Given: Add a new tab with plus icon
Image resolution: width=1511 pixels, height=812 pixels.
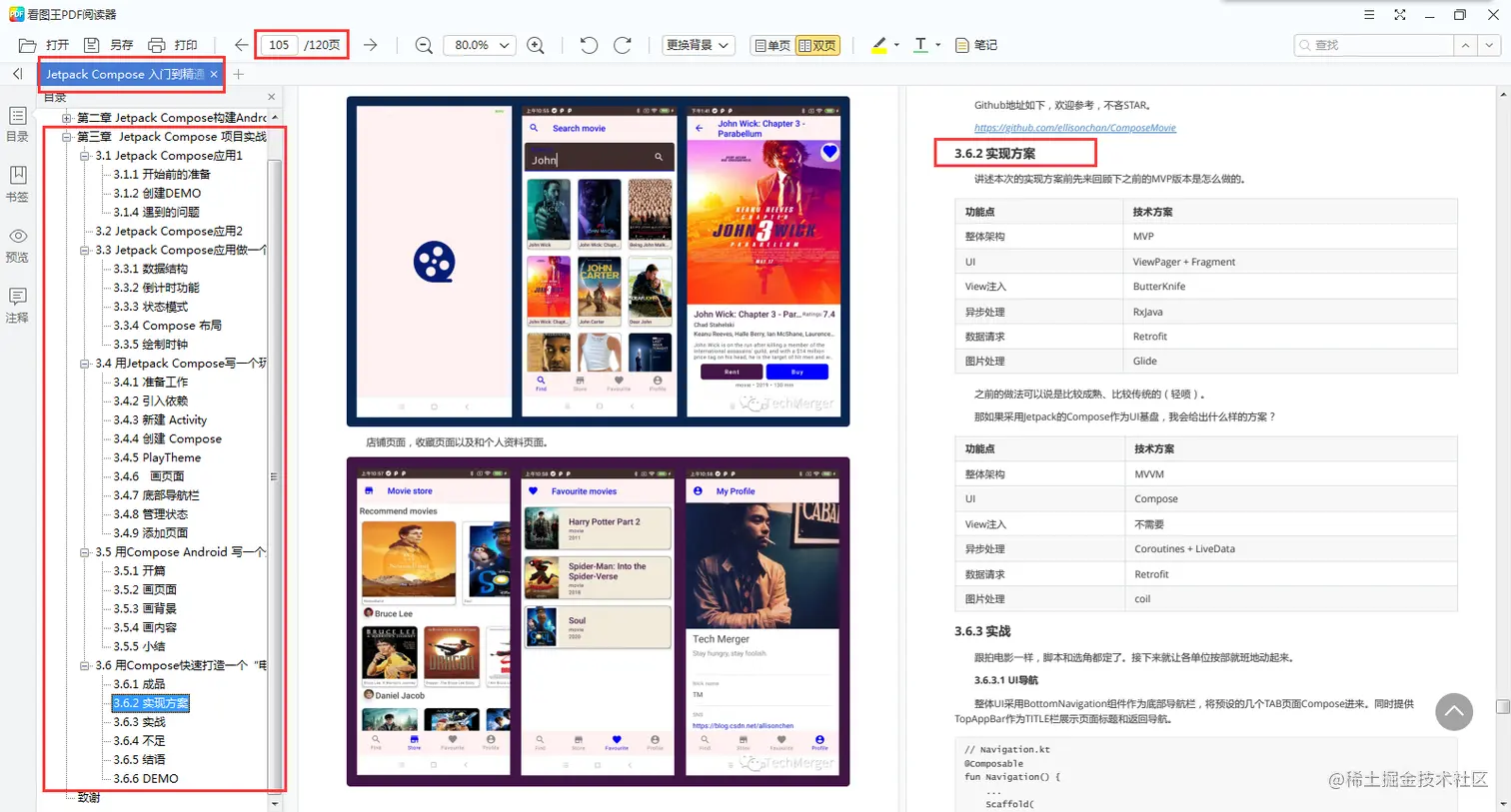Looking at the screenshot, I should click(x=238, y=74).
